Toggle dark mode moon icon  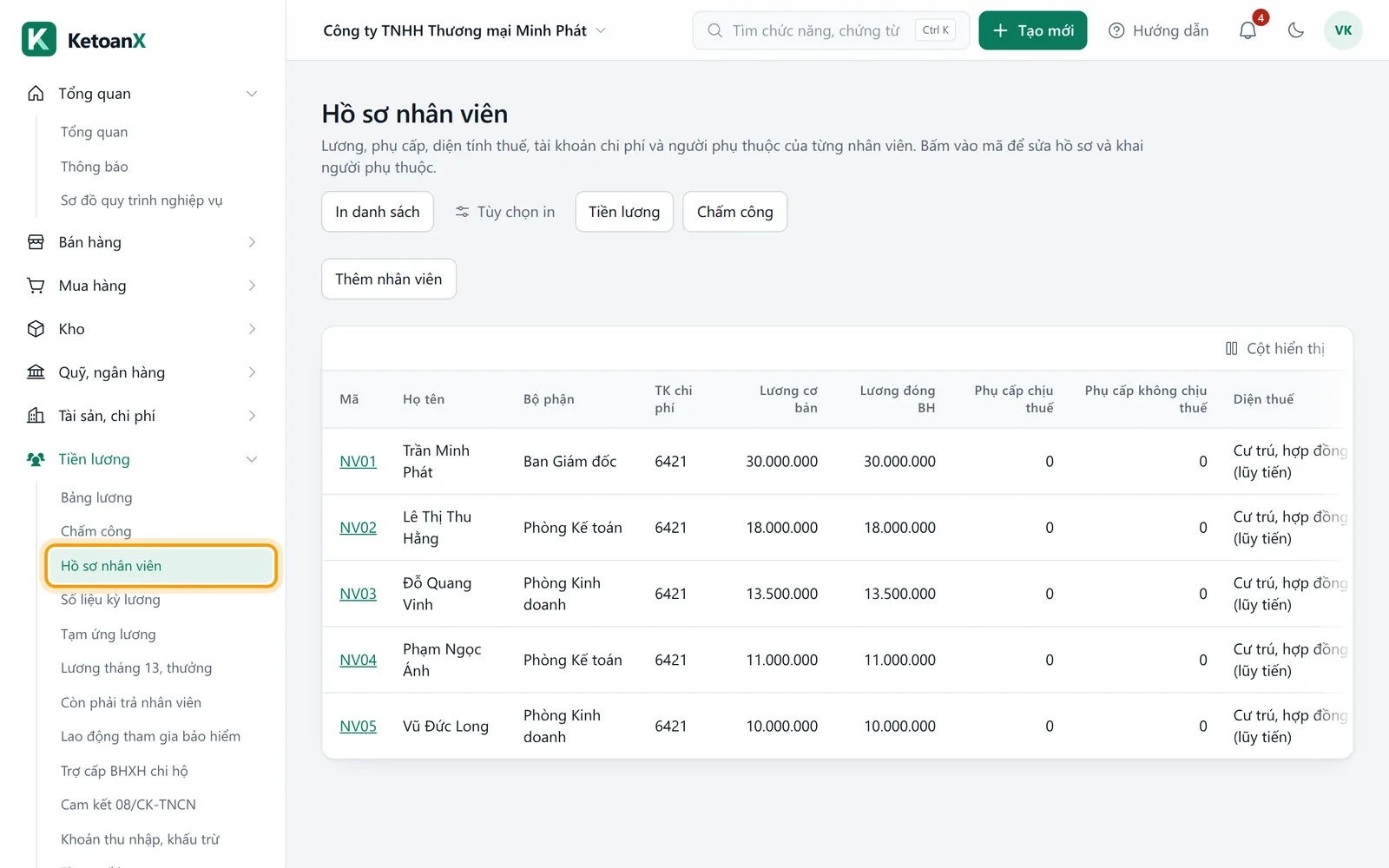click(x=1296, y=30)
